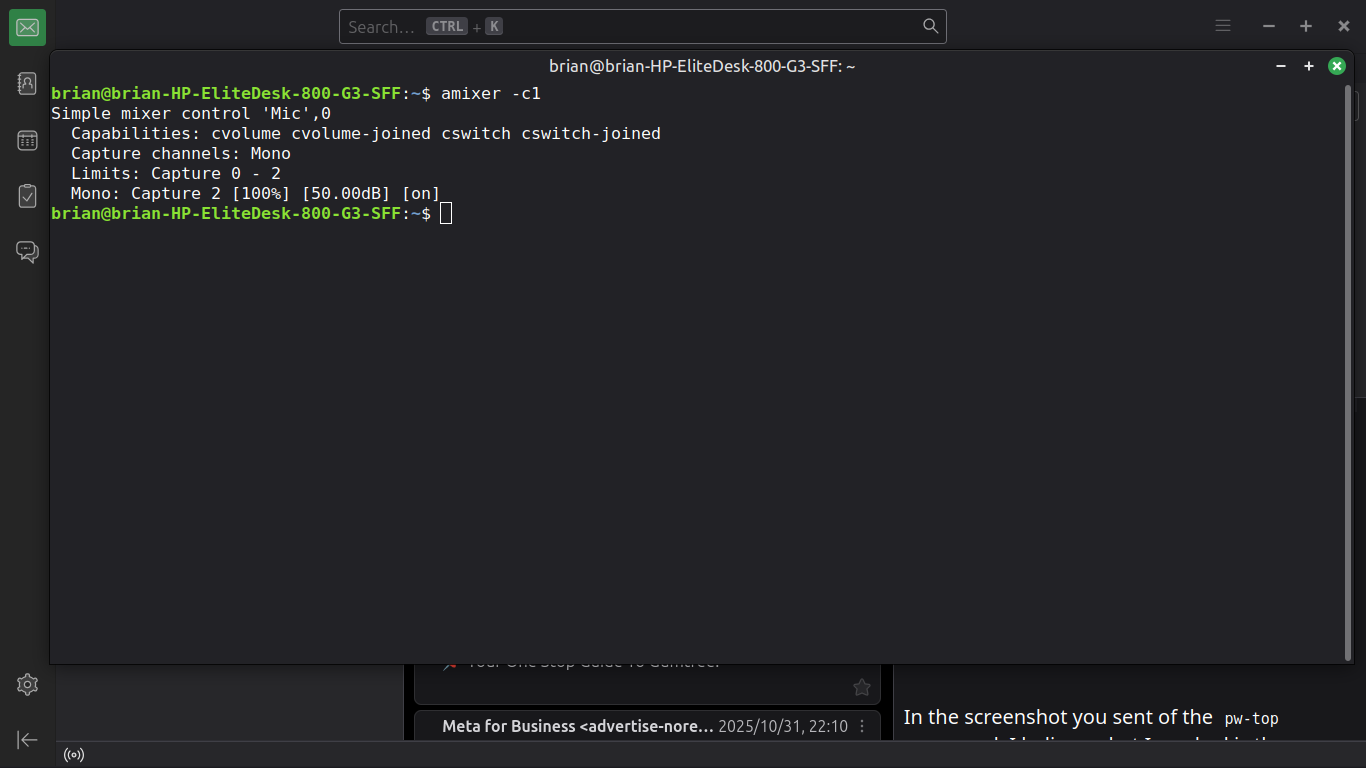Click the Capabilities line in terminal
Image resolution: width=1366 pixels, height=768 pixels.
(366, 133)
